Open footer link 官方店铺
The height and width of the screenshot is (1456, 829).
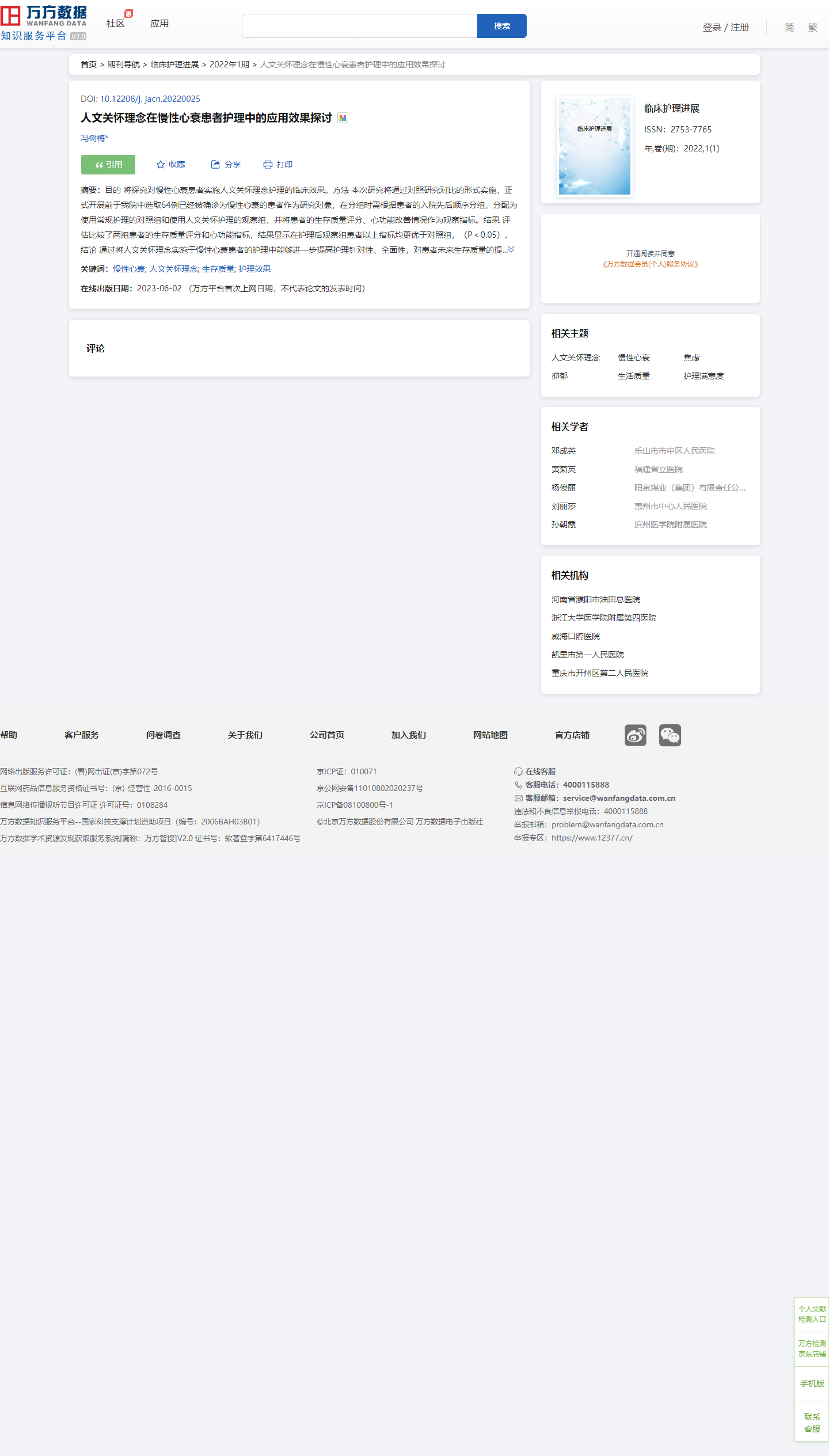click(x=572, y=735)
